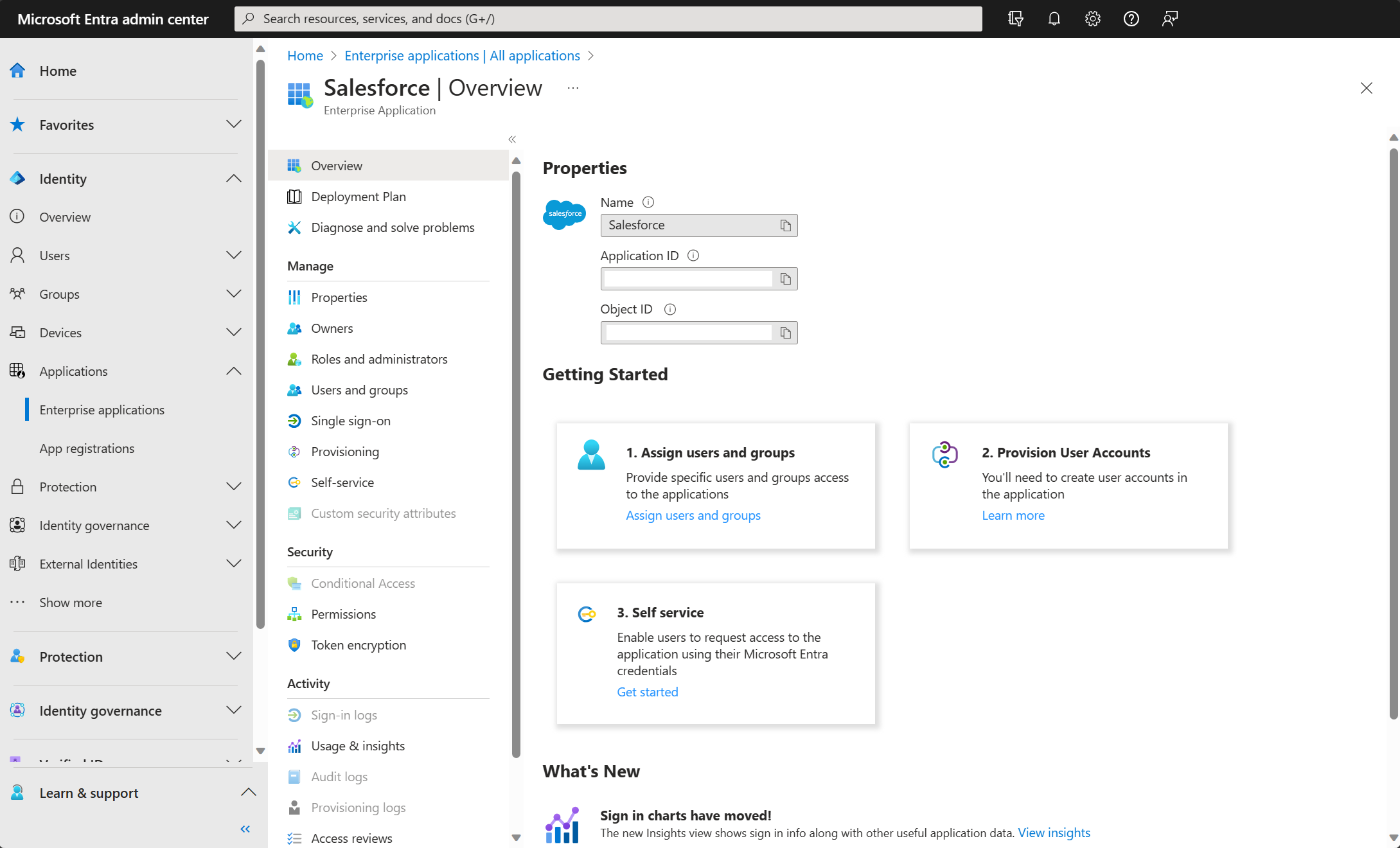The height and width of the screenshot is (848, 1400).
Task: Open the Deployment Plan section
Action: point(357,196)
